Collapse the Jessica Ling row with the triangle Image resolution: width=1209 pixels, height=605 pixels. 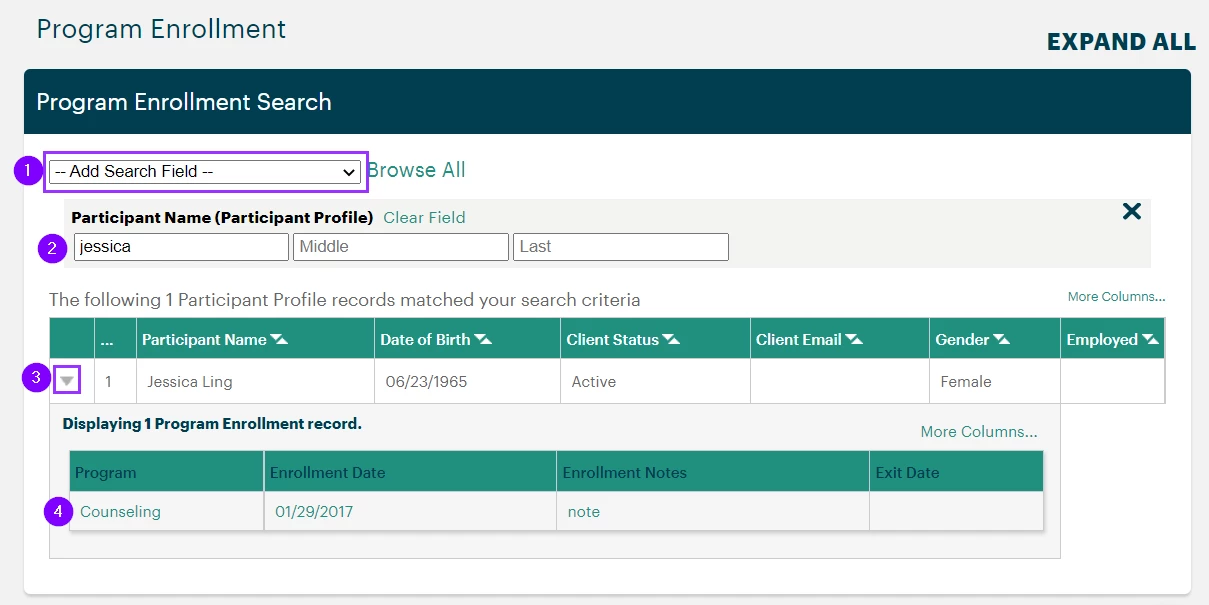coord(66,380)
